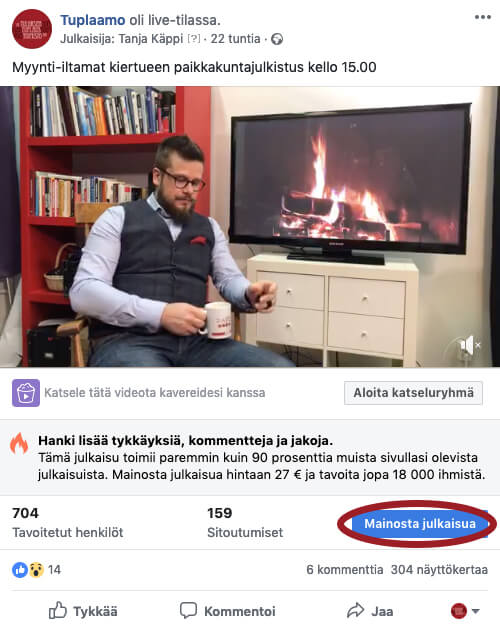Expand the page identity selector dropdown arrow
This screenshot has width=500, height=631.
coord(475,611)
